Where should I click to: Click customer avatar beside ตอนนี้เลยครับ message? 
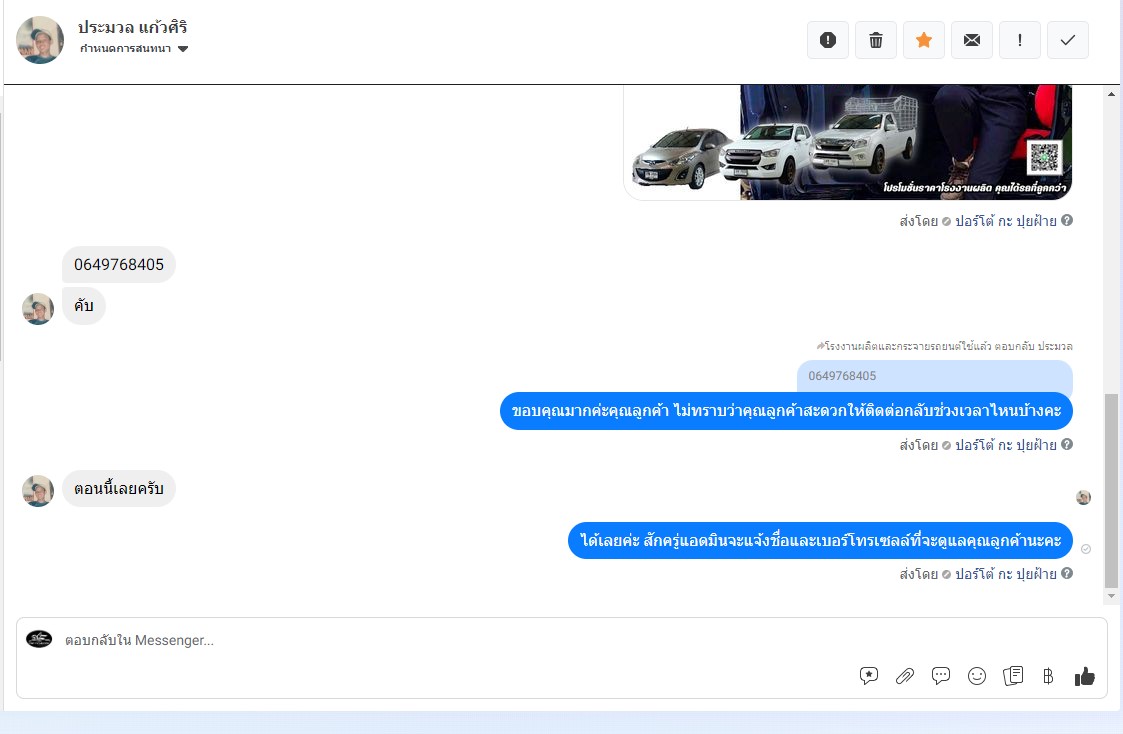tap(38, 491)
